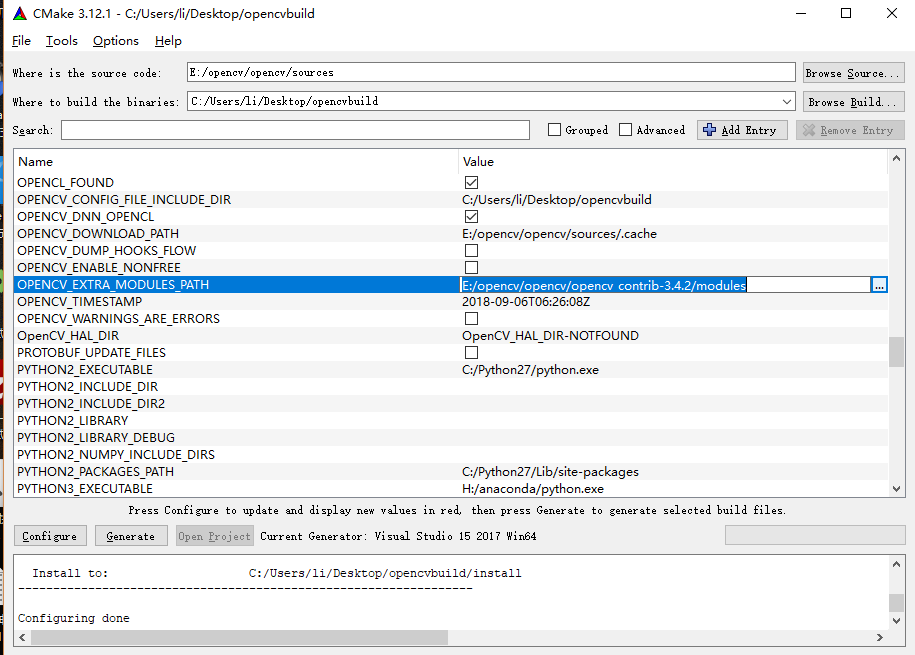Select the PYTHON2_NUMPY_INCLUDE_DIRS entry

click(x=116, y=454)
